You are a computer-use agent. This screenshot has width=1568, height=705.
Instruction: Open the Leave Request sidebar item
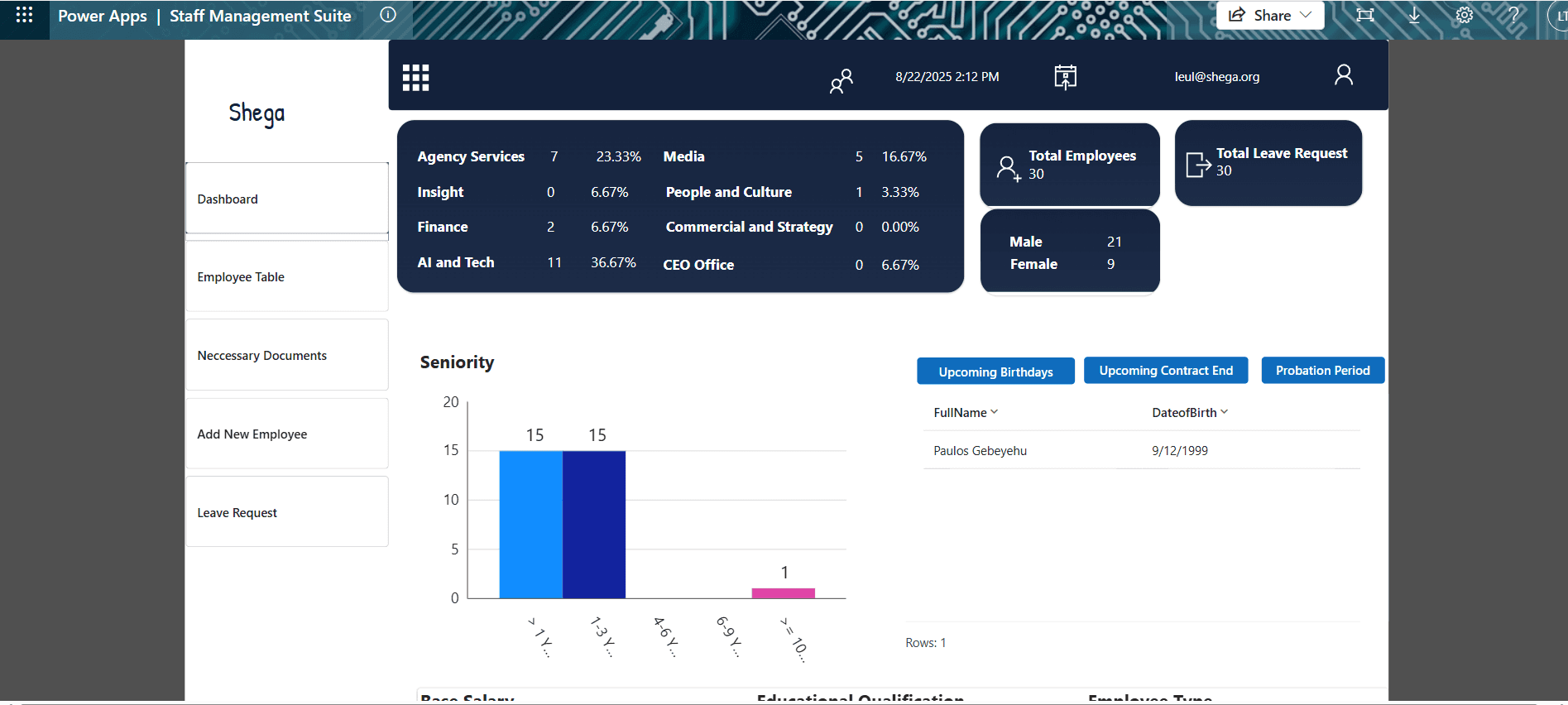coord(287,512)
